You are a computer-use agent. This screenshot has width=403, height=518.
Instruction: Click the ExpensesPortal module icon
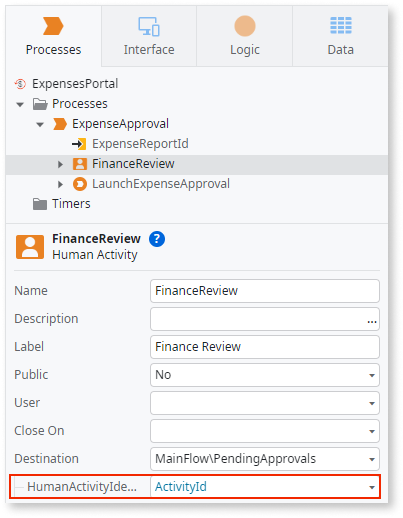point(20,84)
